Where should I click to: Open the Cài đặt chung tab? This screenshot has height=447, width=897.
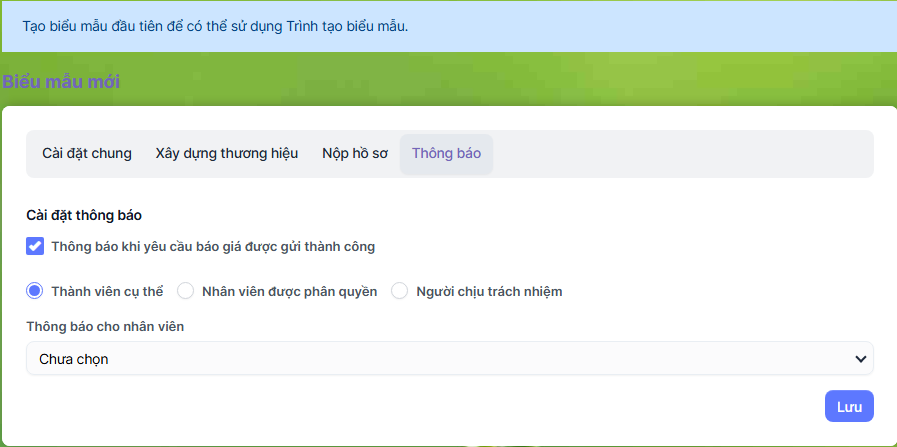[x=87, y=153]
